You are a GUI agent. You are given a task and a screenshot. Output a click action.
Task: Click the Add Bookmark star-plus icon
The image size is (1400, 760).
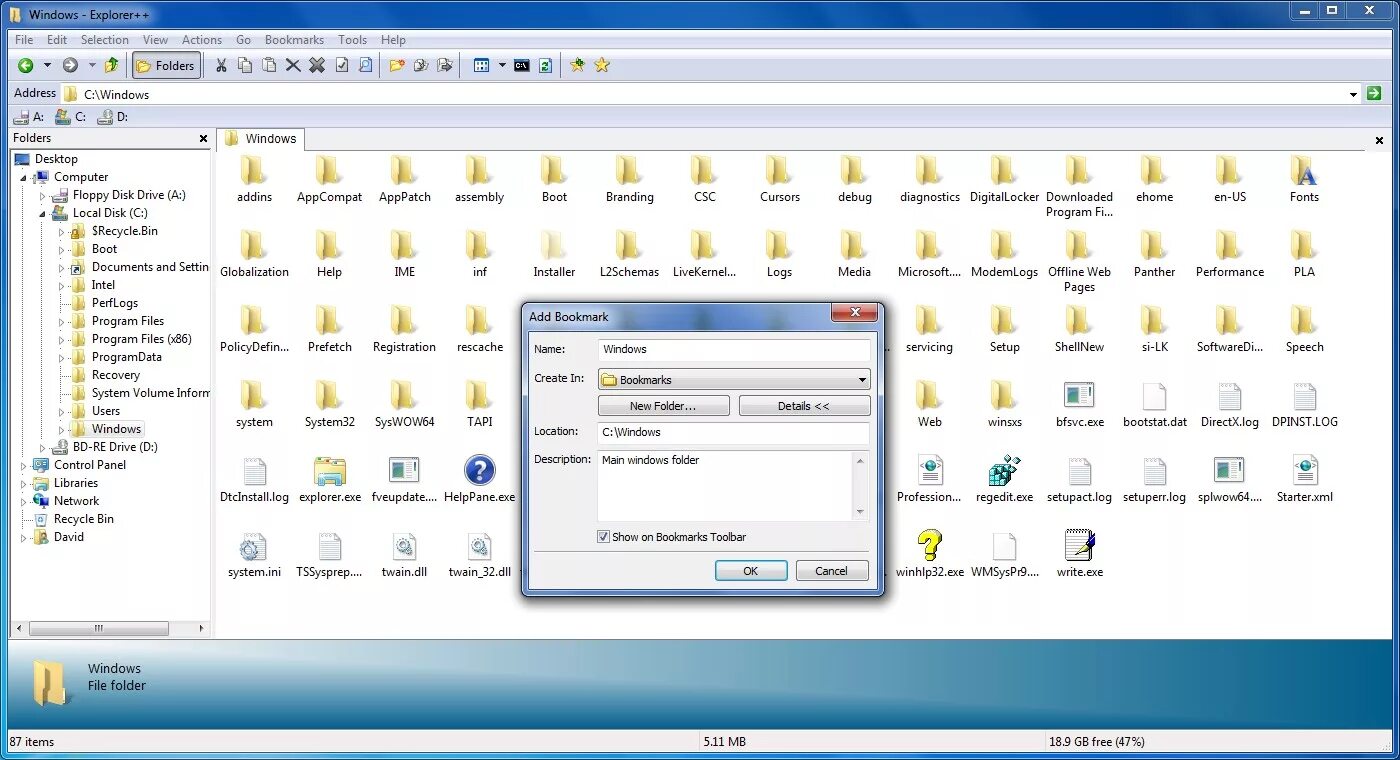click(577, 65)
